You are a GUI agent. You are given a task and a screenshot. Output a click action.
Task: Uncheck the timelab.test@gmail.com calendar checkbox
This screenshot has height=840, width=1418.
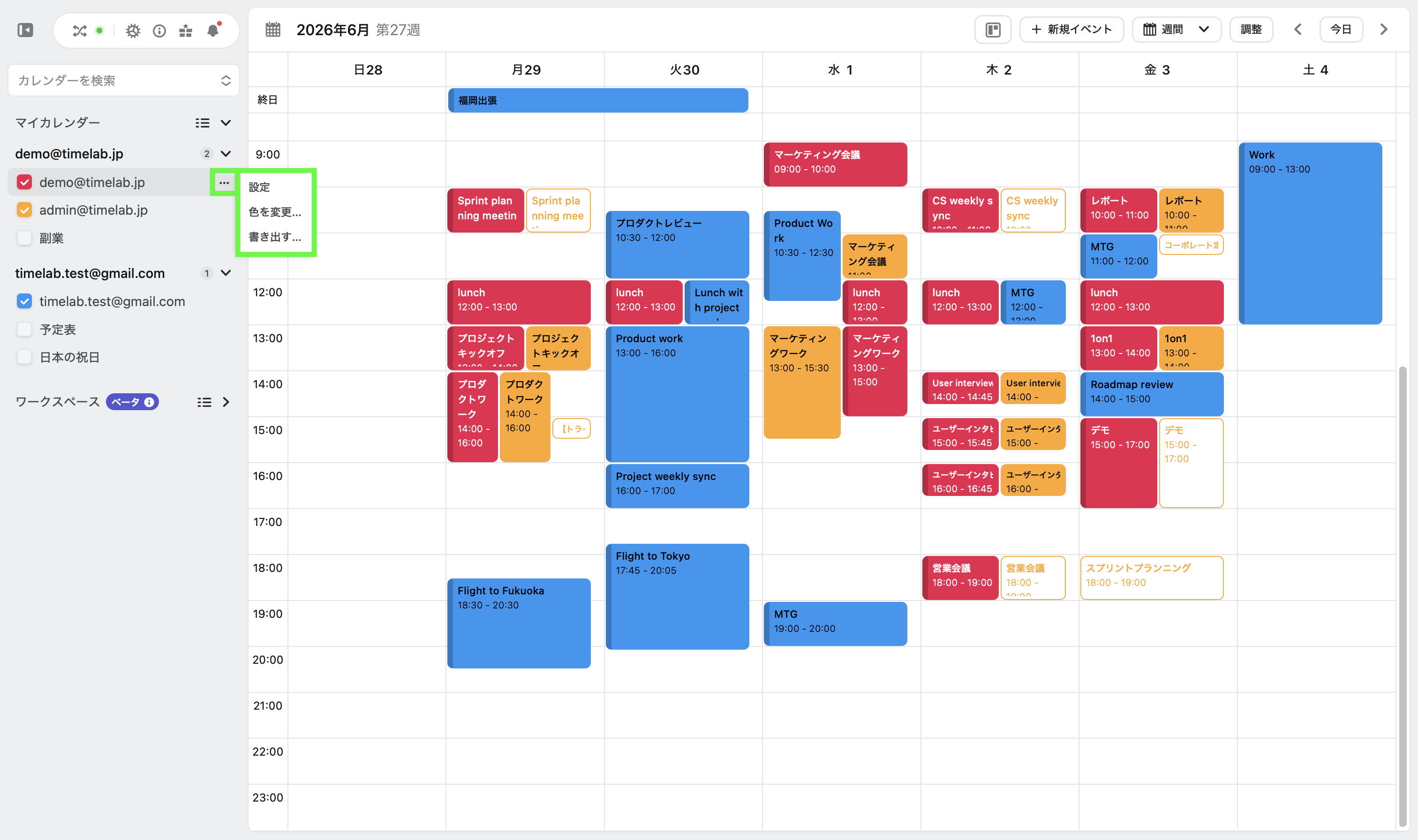pos(24,301)
